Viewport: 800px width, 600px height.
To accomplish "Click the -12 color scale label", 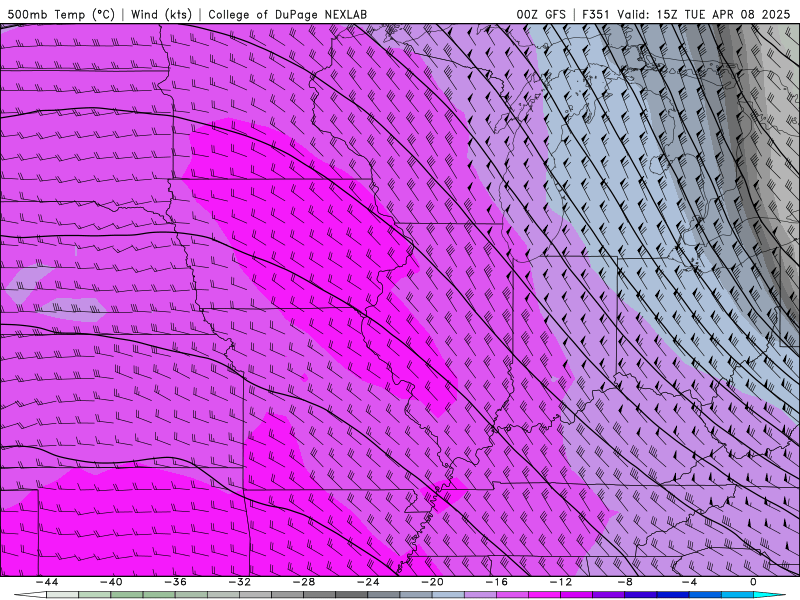I will (561, 582).
